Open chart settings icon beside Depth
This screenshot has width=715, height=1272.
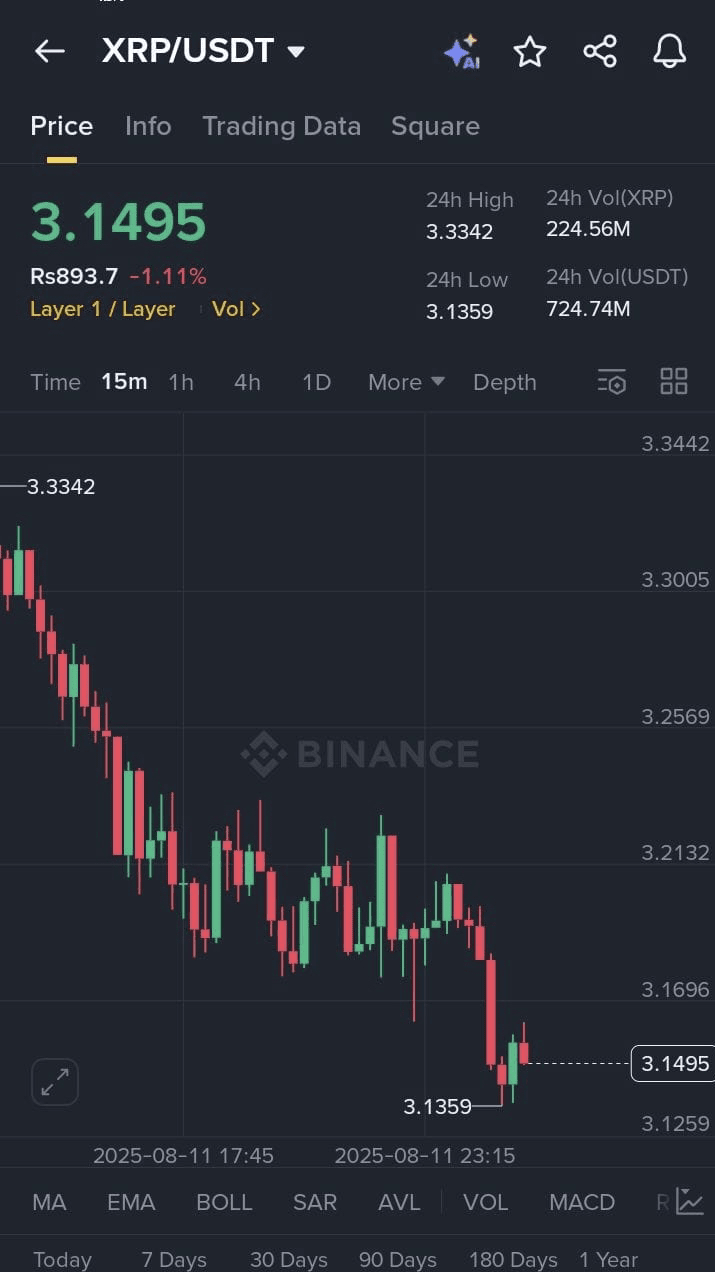tap(611, 382)
